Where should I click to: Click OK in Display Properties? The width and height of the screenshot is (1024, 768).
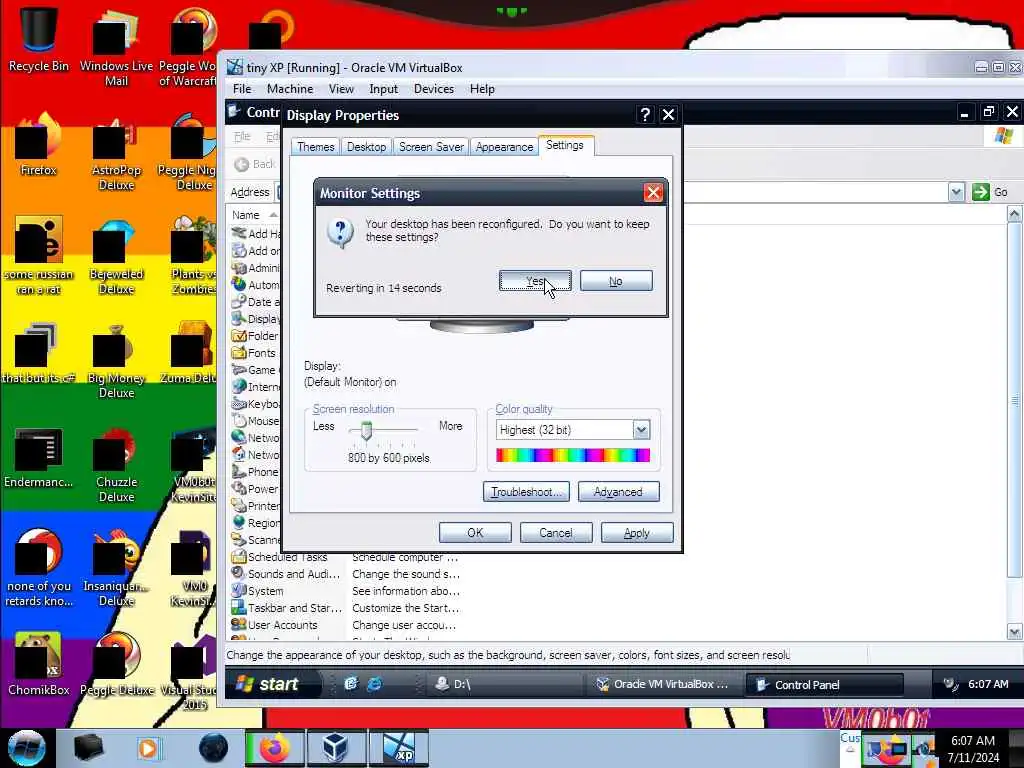coord(475,533)
